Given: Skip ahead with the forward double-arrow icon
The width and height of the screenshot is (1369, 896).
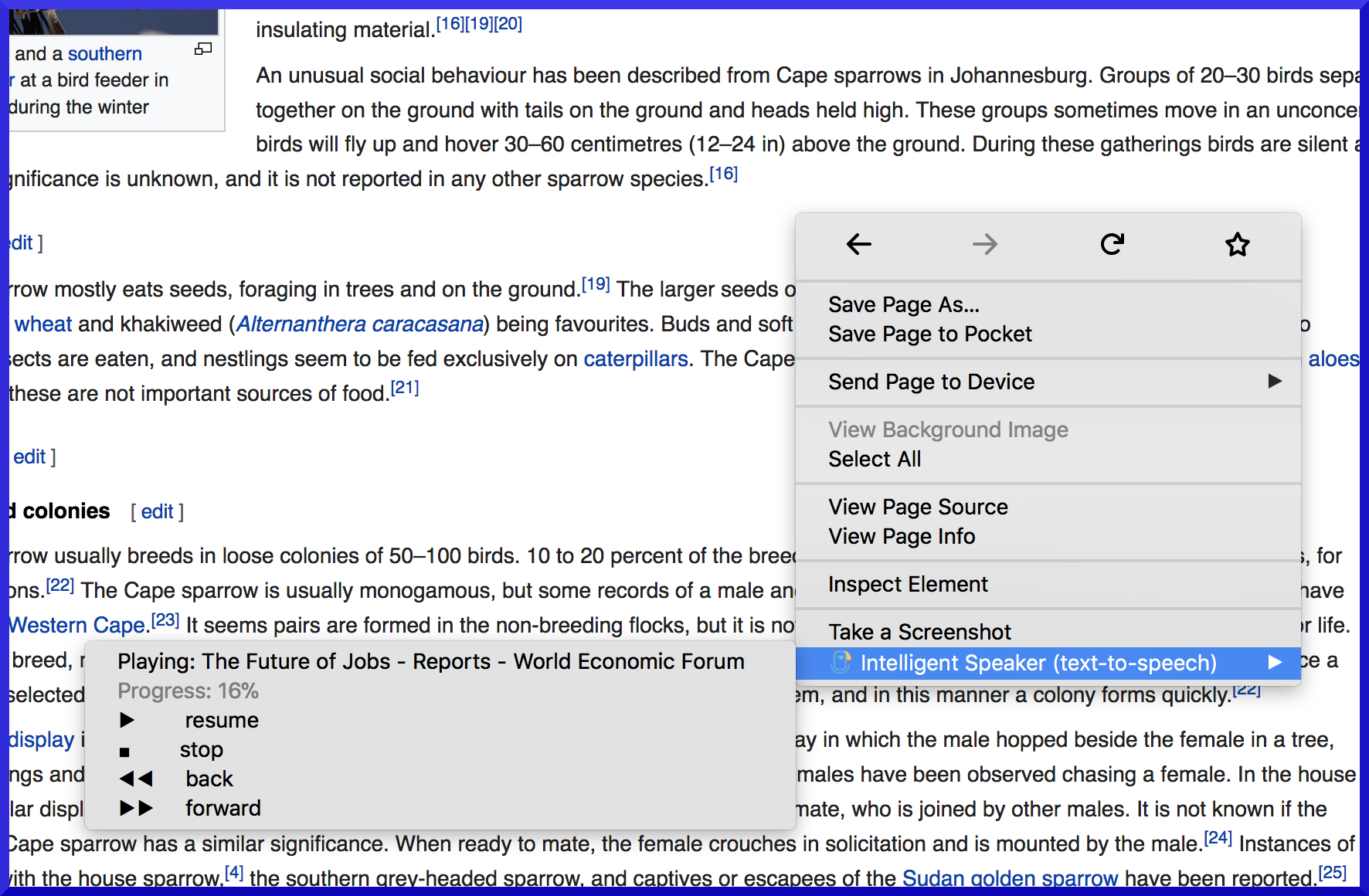Looking at the screenshot, I should (x=136, y=808).
